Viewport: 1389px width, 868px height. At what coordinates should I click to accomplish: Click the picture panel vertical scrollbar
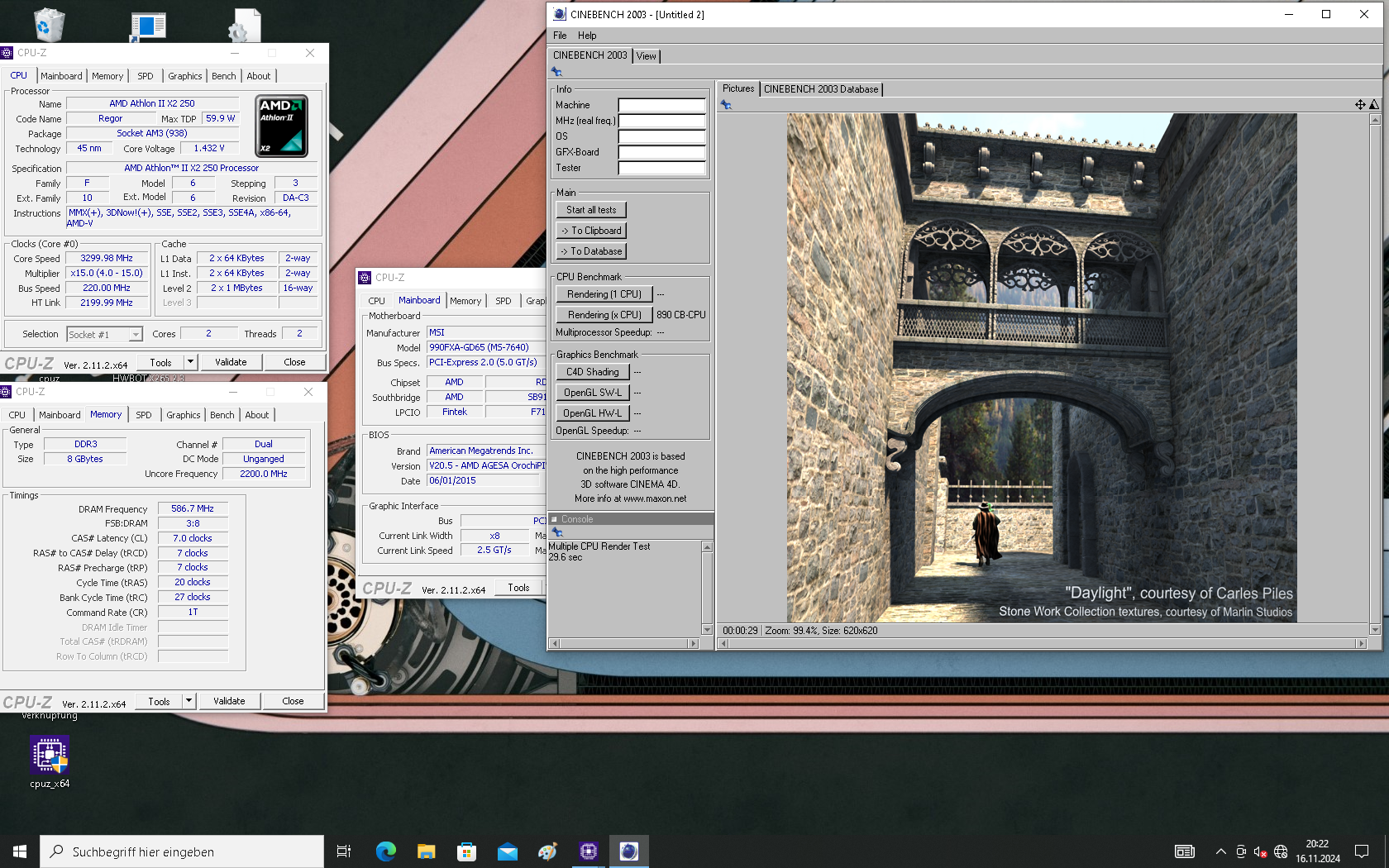click(x=1375, y=374)
